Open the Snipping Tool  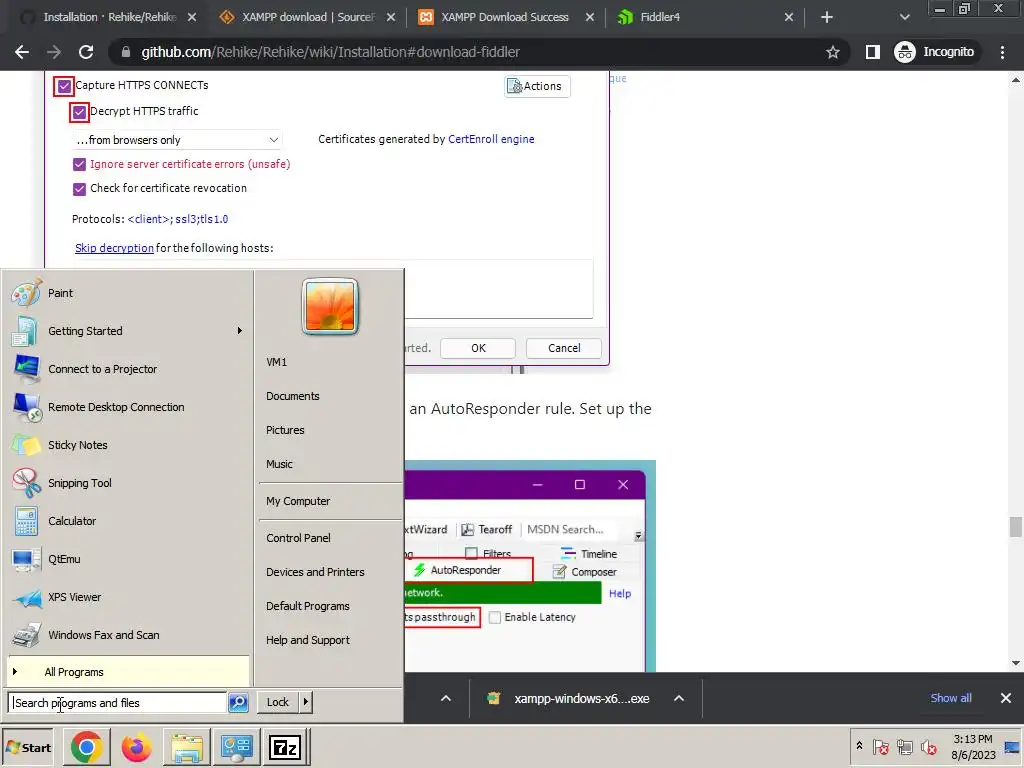click(x=80, y=483)
